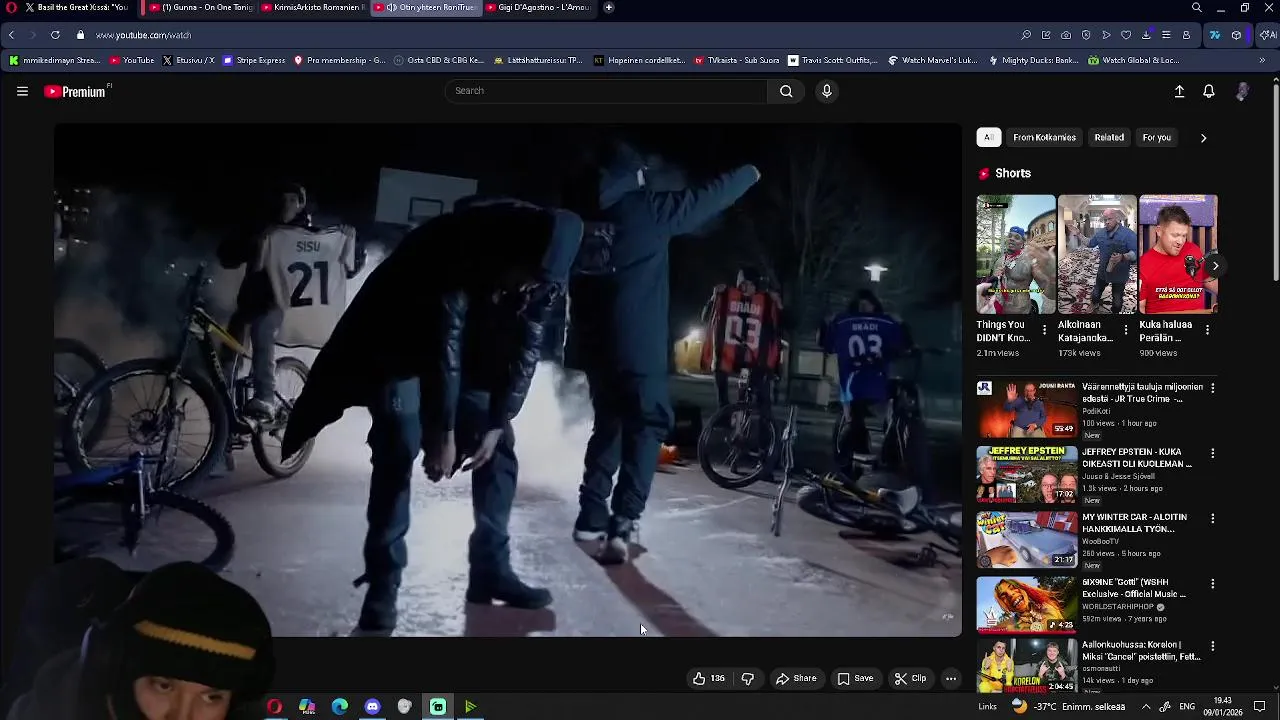This screenshot has width=1280, height=720.
Task: Dislike the video
Action: pyautogui.click(x=747, y=678)
